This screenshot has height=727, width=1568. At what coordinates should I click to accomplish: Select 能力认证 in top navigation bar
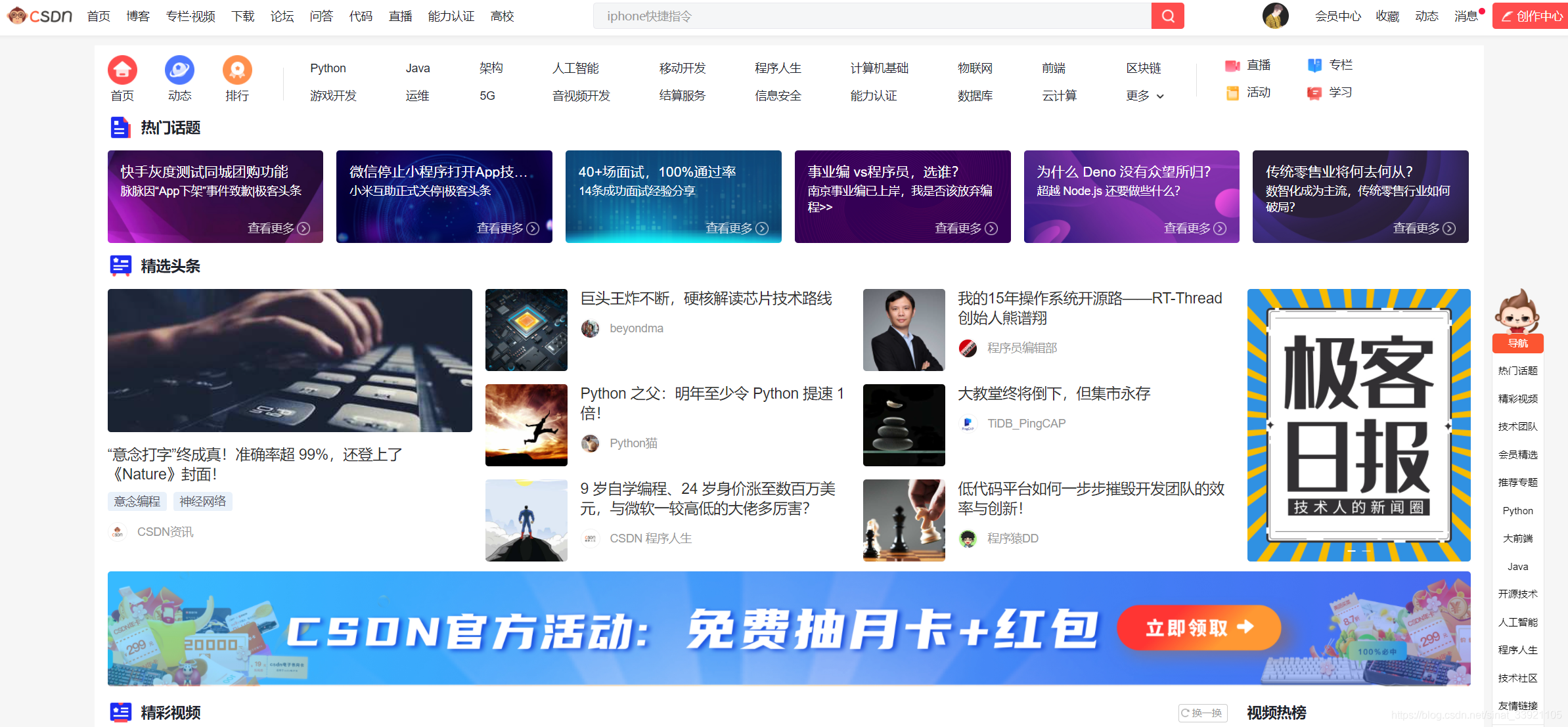[x=451, y=16]
